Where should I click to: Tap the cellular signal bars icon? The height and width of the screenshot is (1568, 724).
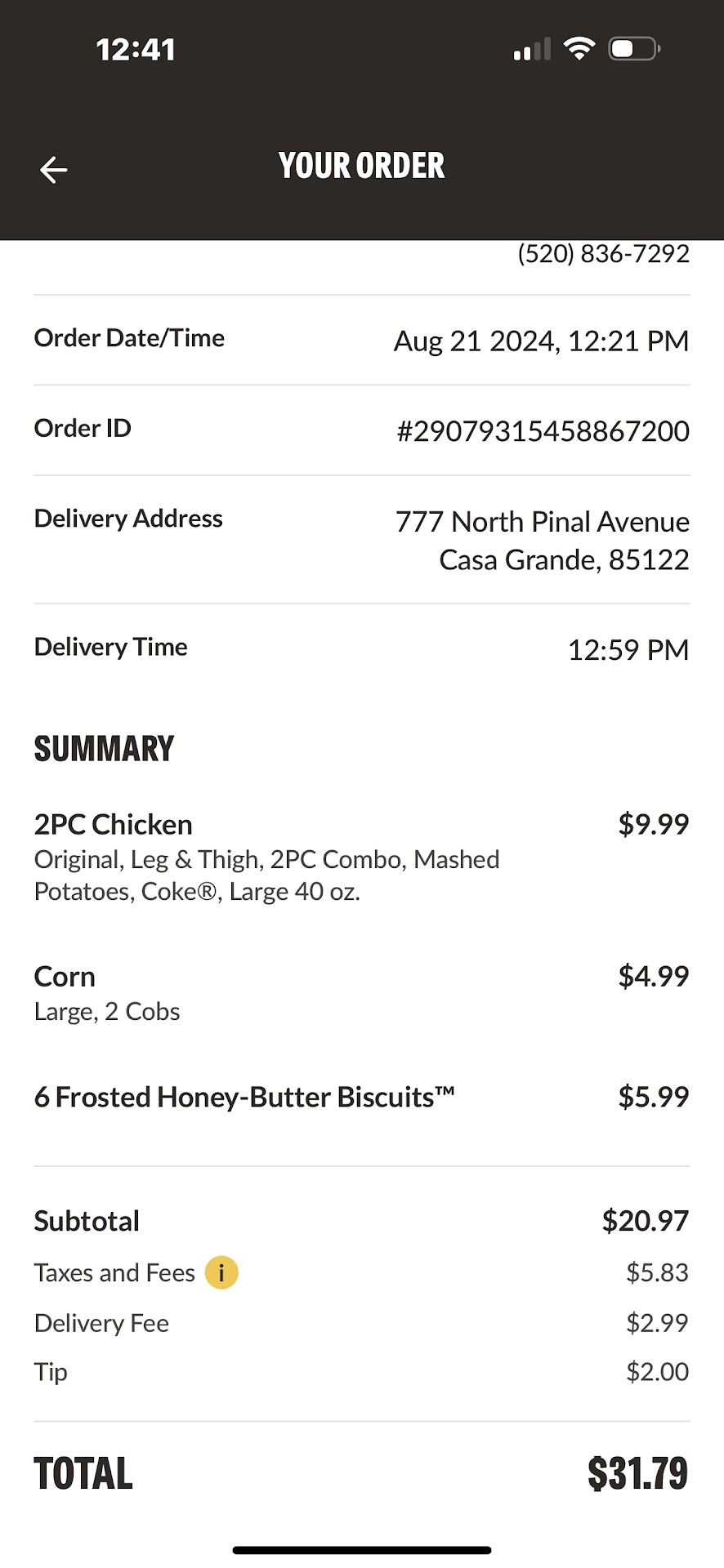click(x=531, y=51)
